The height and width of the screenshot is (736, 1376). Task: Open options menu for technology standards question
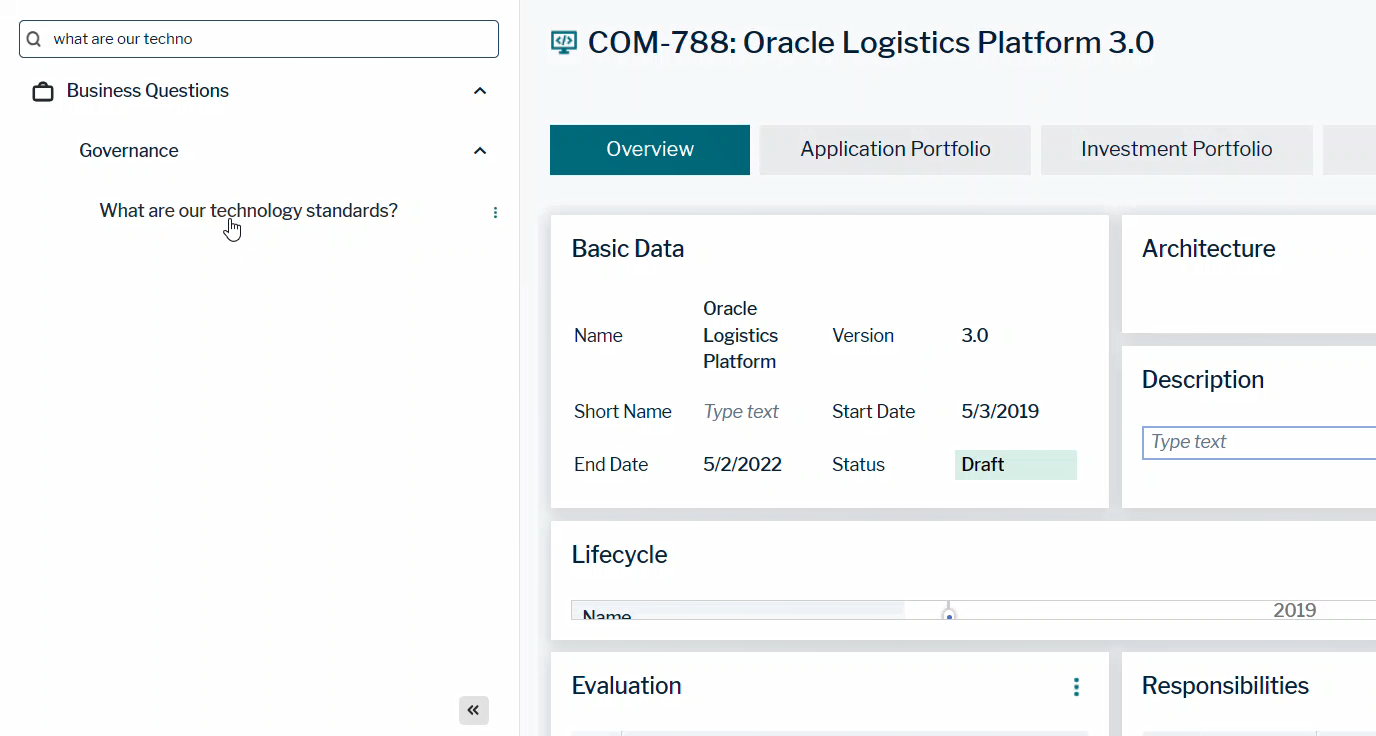pyautogui.click(x=495, y=212)
